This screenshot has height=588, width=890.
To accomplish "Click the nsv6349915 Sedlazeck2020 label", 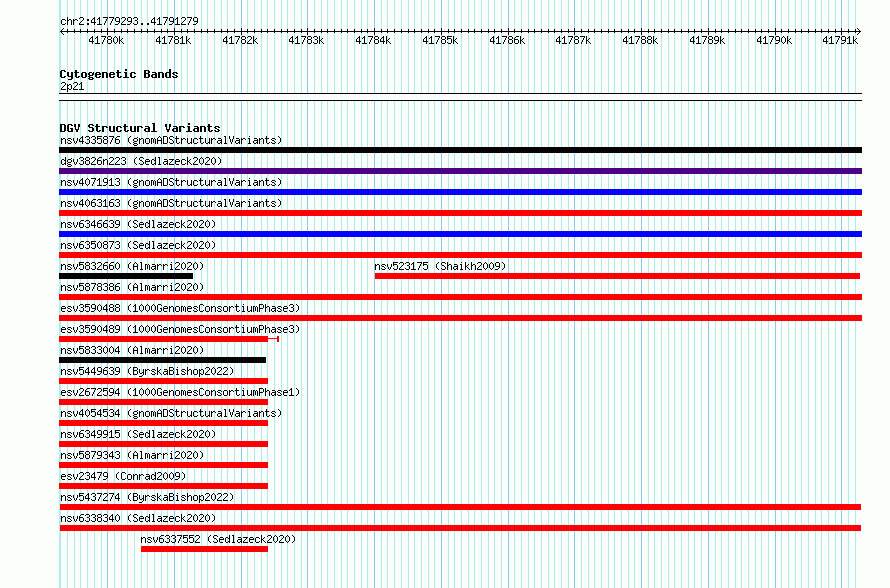I will point(138,434).
